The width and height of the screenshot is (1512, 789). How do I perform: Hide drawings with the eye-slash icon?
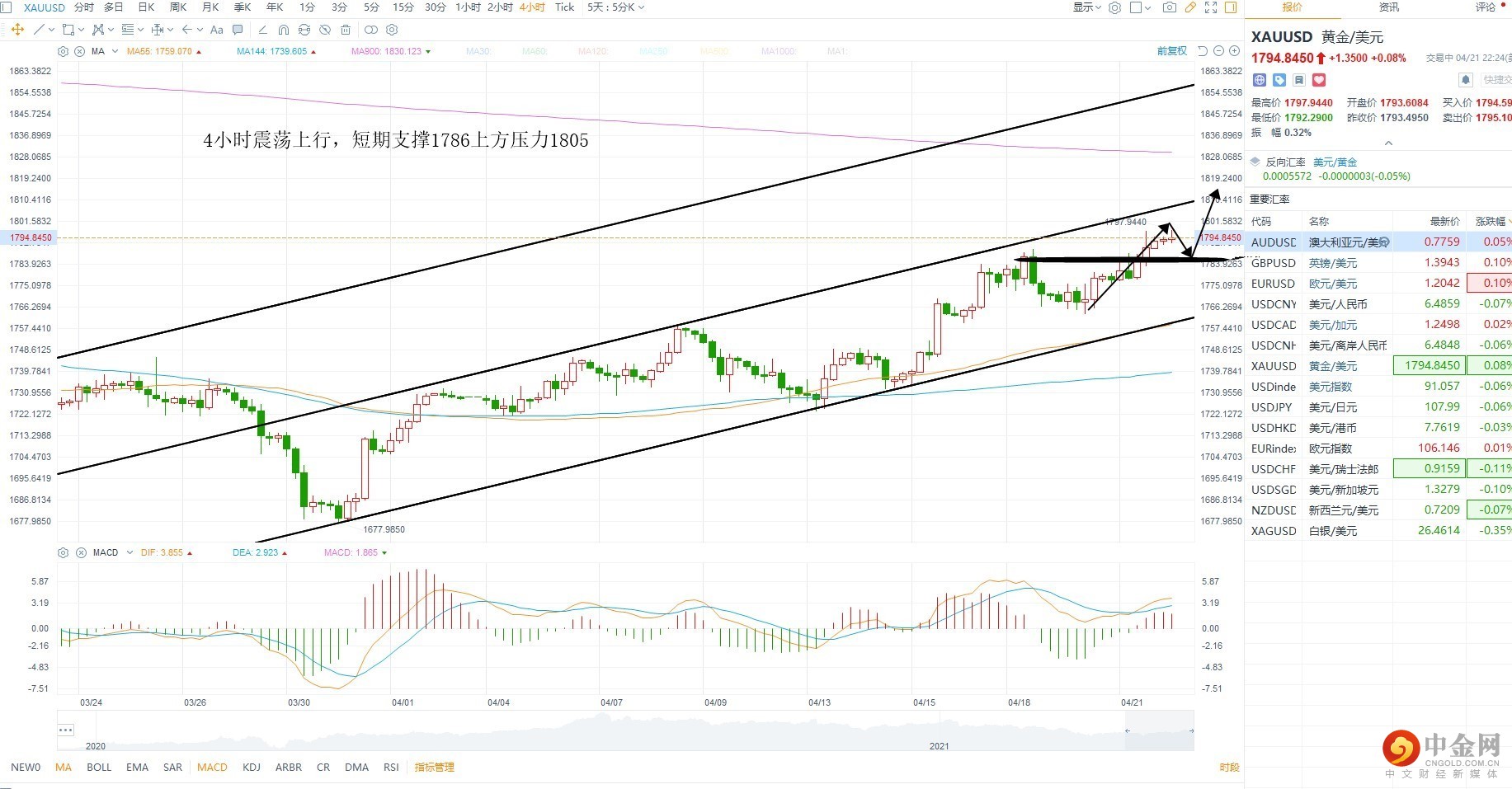325,30
